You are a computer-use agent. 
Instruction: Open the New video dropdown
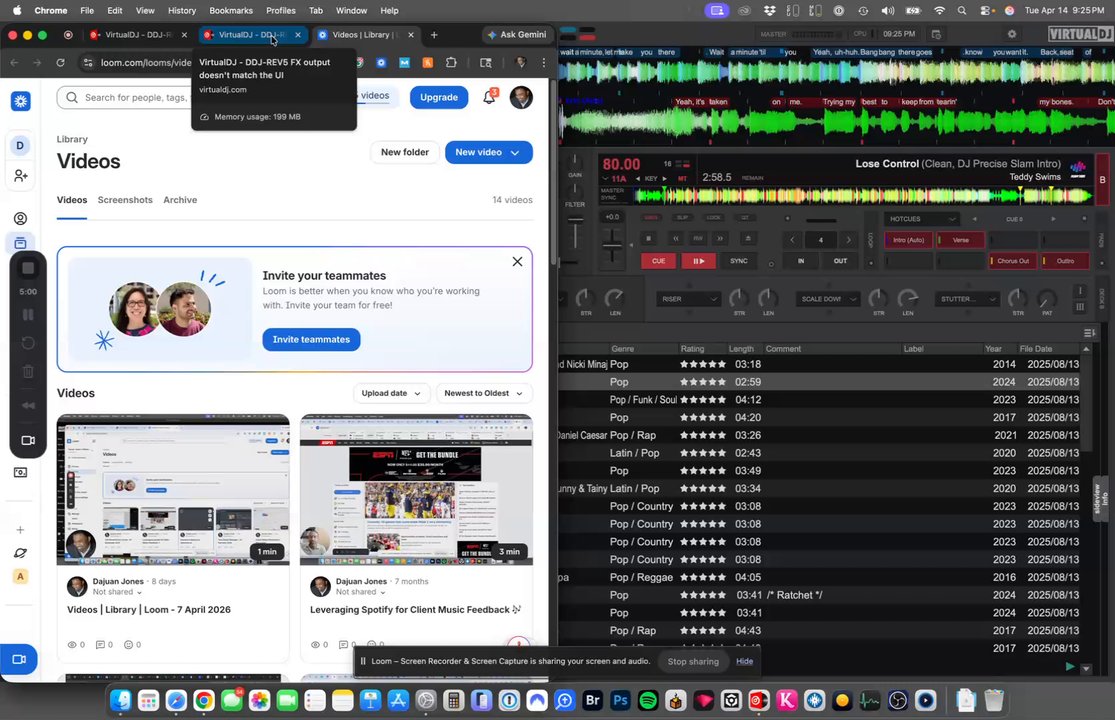pyautogui.click(x=489, y=152)
